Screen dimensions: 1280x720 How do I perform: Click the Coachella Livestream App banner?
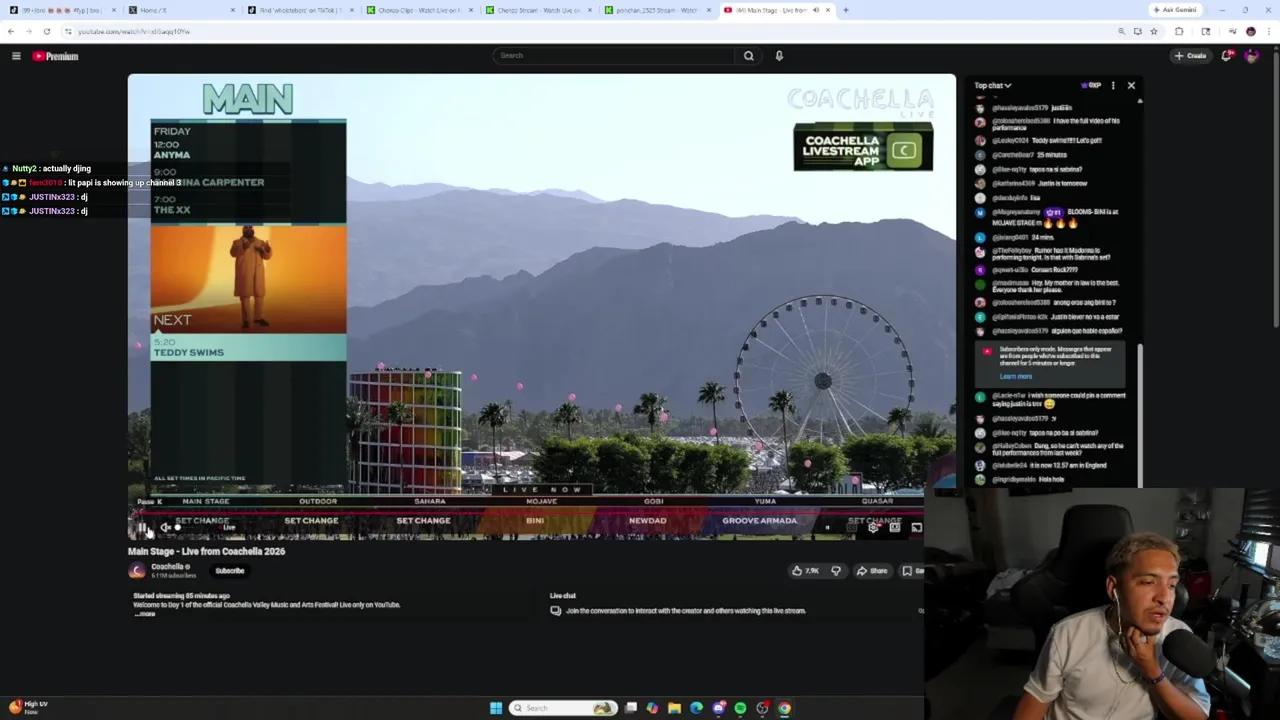coord(863,149)
